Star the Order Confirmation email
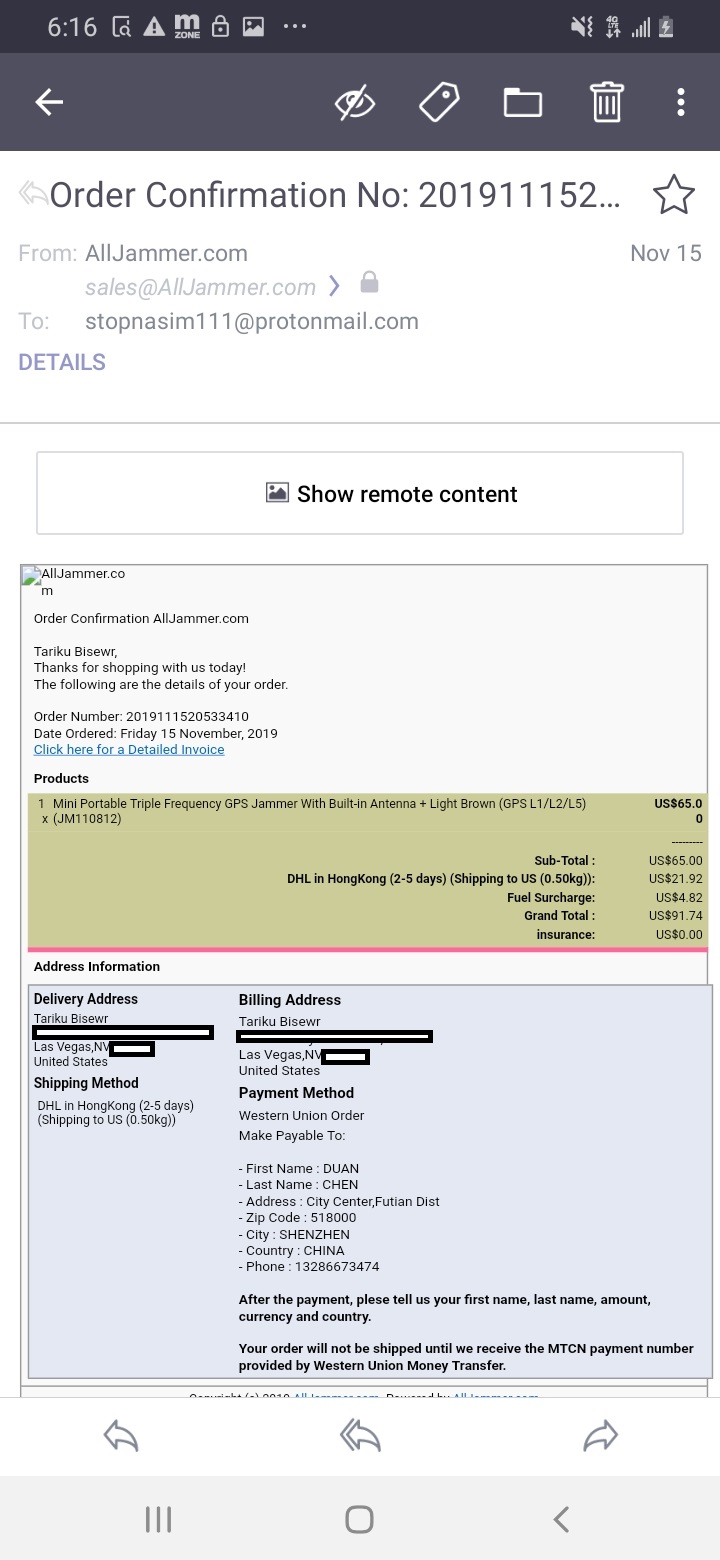This screenshot has height=1560, width=720. [673, 195]
